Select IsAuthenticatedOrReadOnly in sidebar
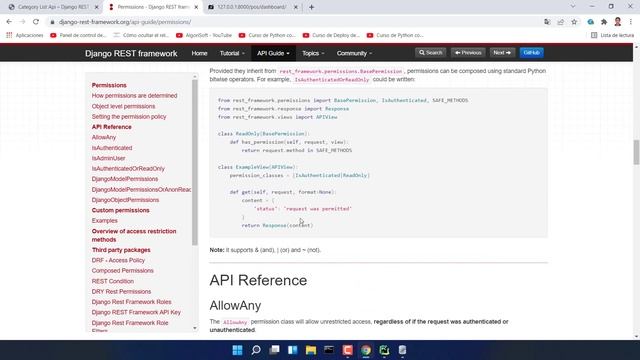The image size is (640, 360). (x=128, y=169)
